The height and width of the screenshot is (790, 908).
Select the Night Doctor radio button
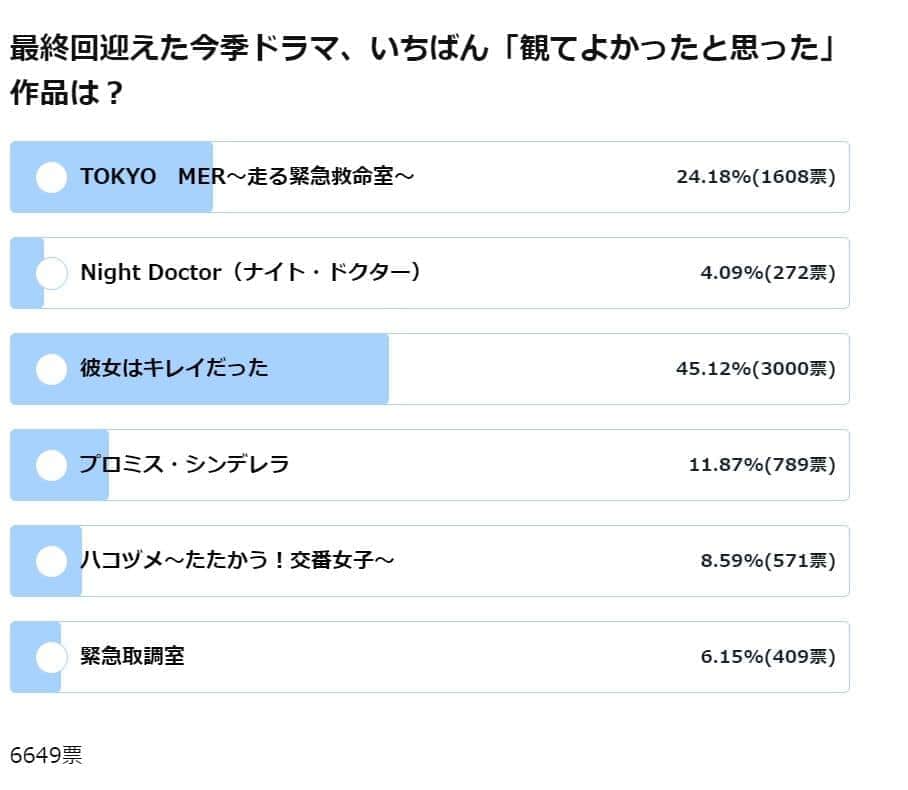point(51,273)
